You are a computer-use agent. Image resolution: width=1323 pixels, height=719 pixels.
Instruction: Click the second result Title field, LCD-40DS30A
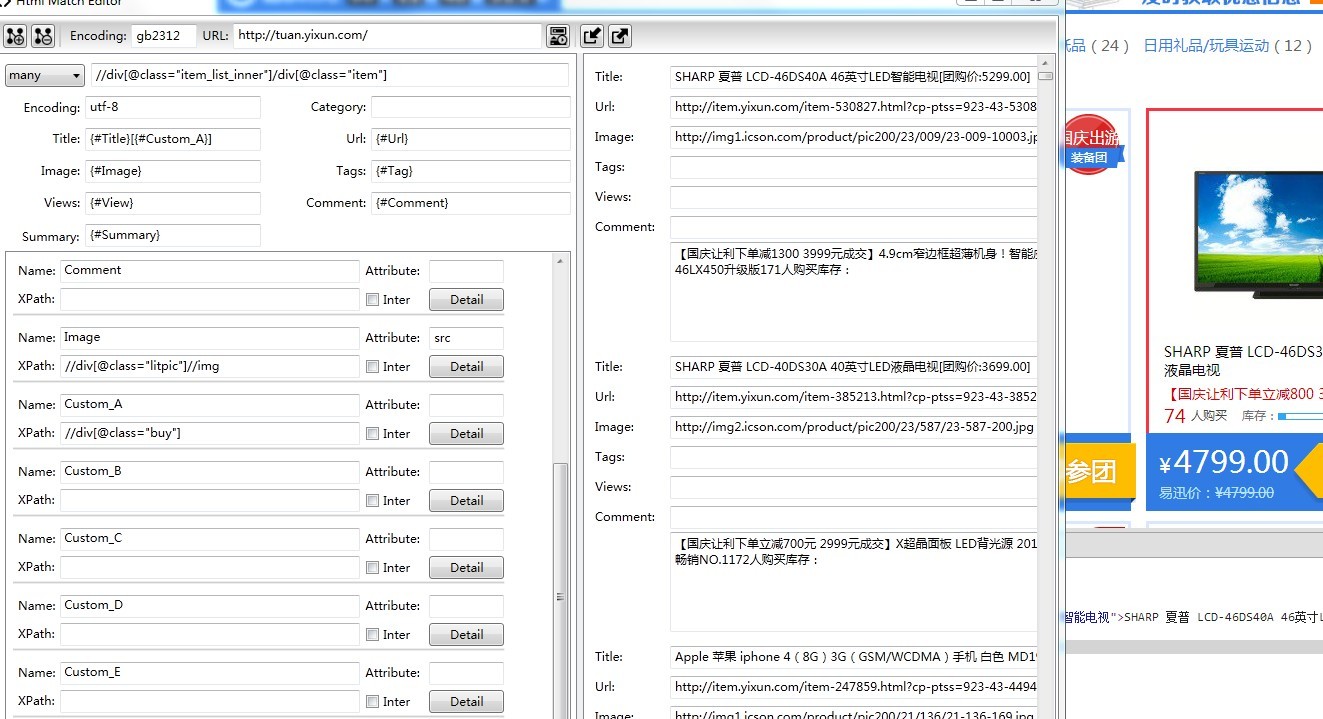[853, 367]
